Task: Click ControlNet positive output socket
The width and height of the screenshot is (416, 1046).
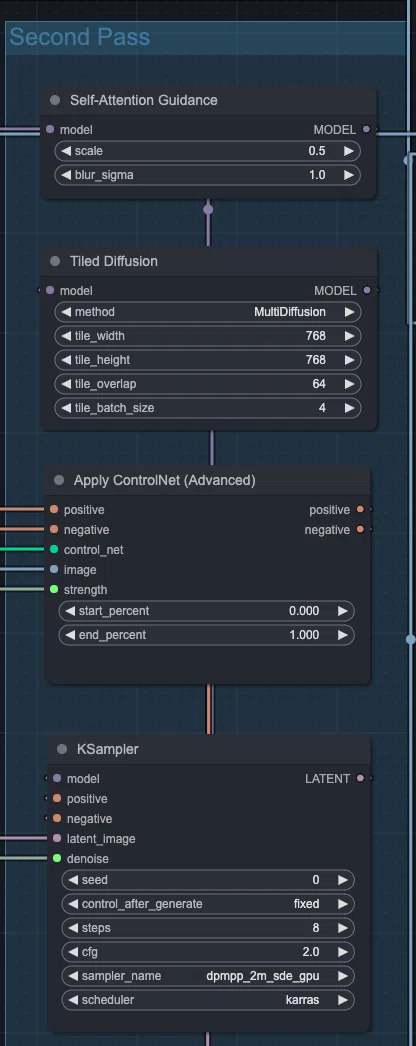Action: pyautogui.click(x=360, y=510)
